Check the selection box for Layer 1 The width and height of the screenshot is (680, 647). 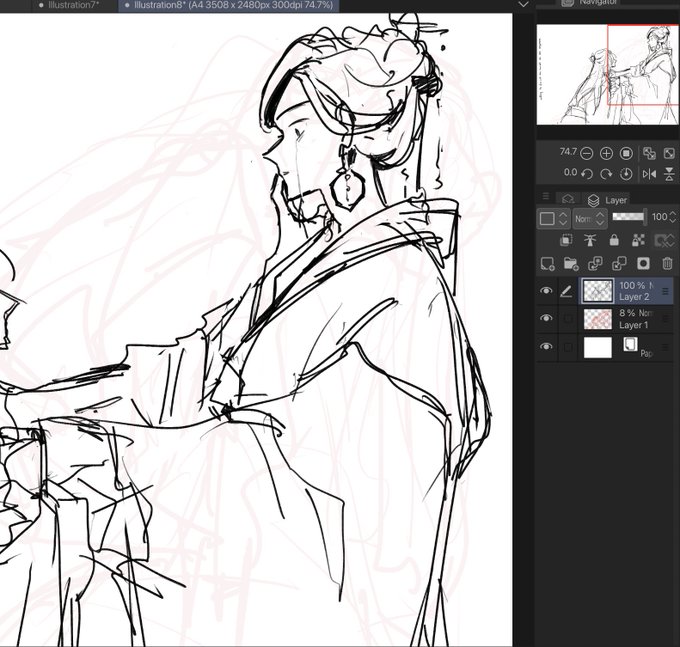click(x=568, y=319)
